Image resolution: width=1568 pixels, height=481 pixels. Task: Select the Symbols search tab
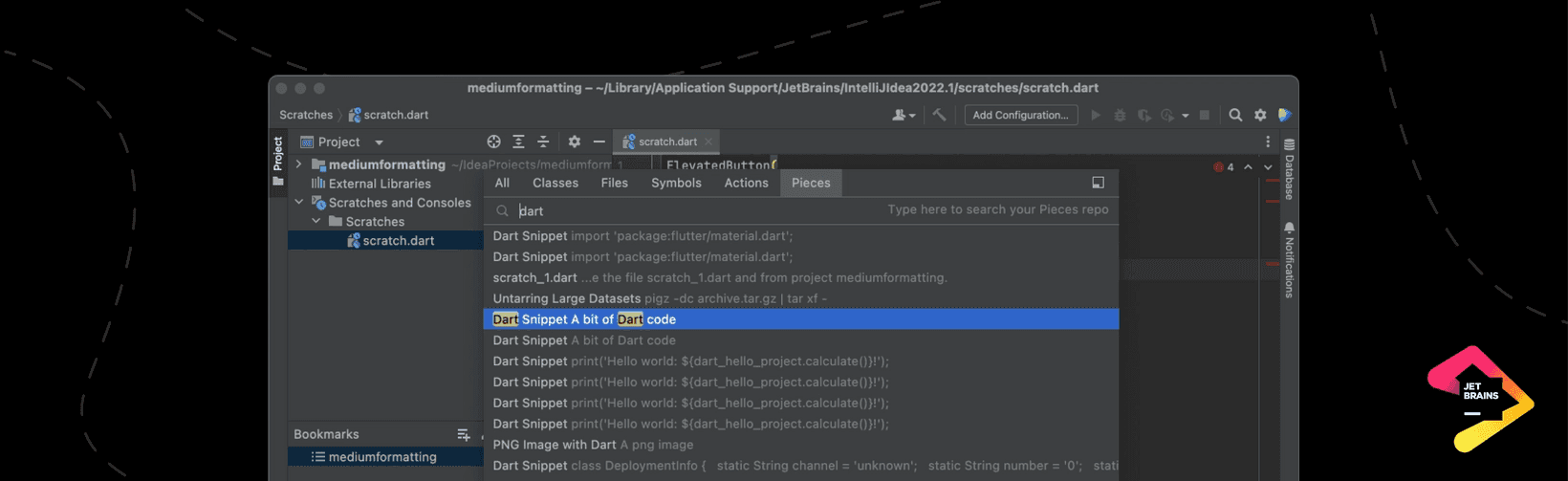(676, 183)
